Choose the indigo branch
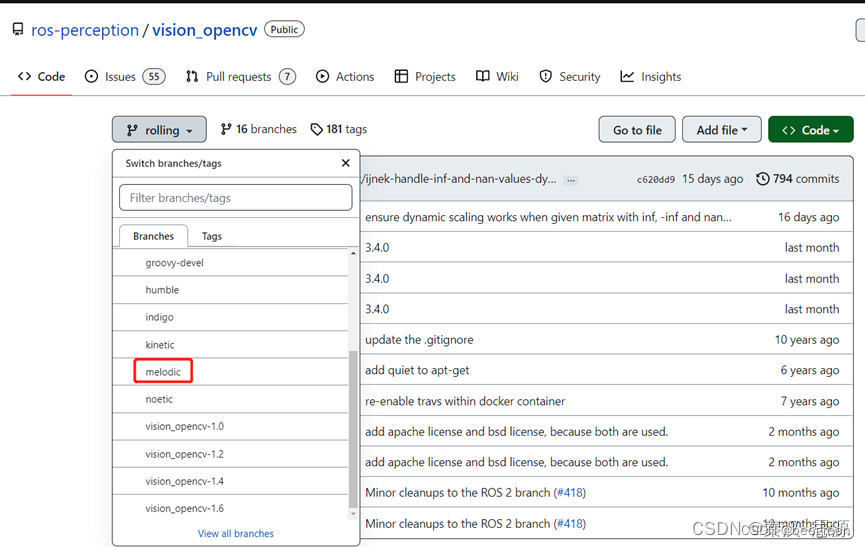The height and width of the screenshot is (547, 865). click(x=230, y=317)
